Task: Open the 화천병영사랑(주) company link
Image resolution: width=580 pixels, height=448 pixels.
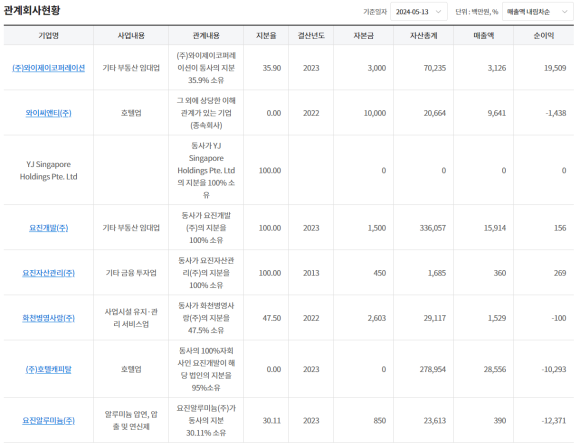Action: coord(48,318)
